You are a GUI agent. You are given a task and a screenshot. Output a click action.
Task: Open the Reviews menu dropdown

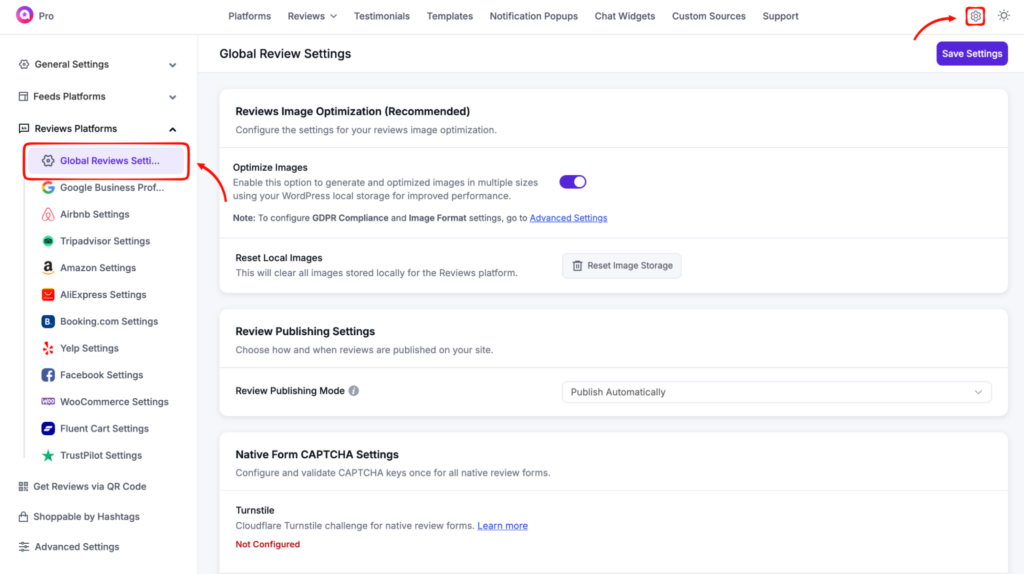coord(312,16)
